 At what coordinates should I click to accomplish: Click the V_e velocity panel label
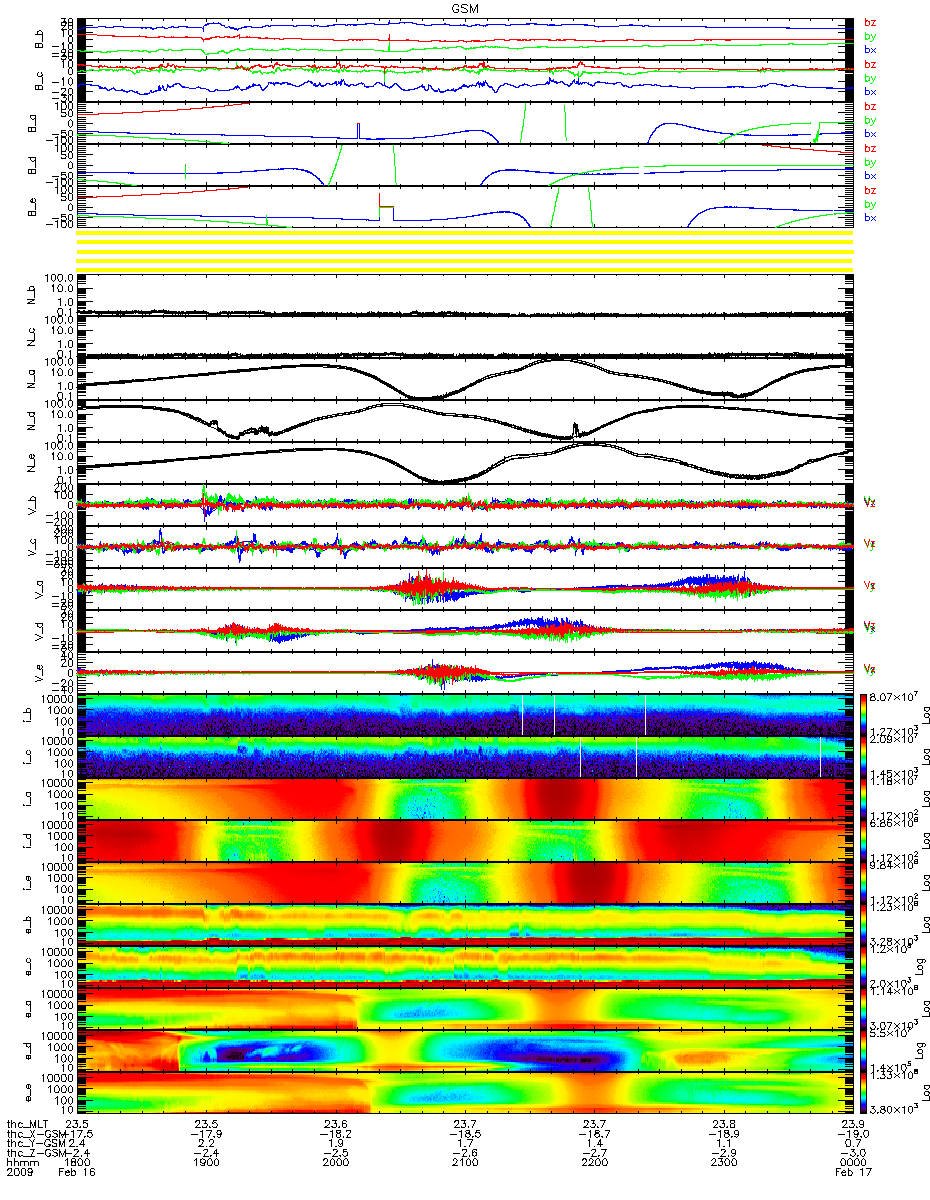[40, 673]
